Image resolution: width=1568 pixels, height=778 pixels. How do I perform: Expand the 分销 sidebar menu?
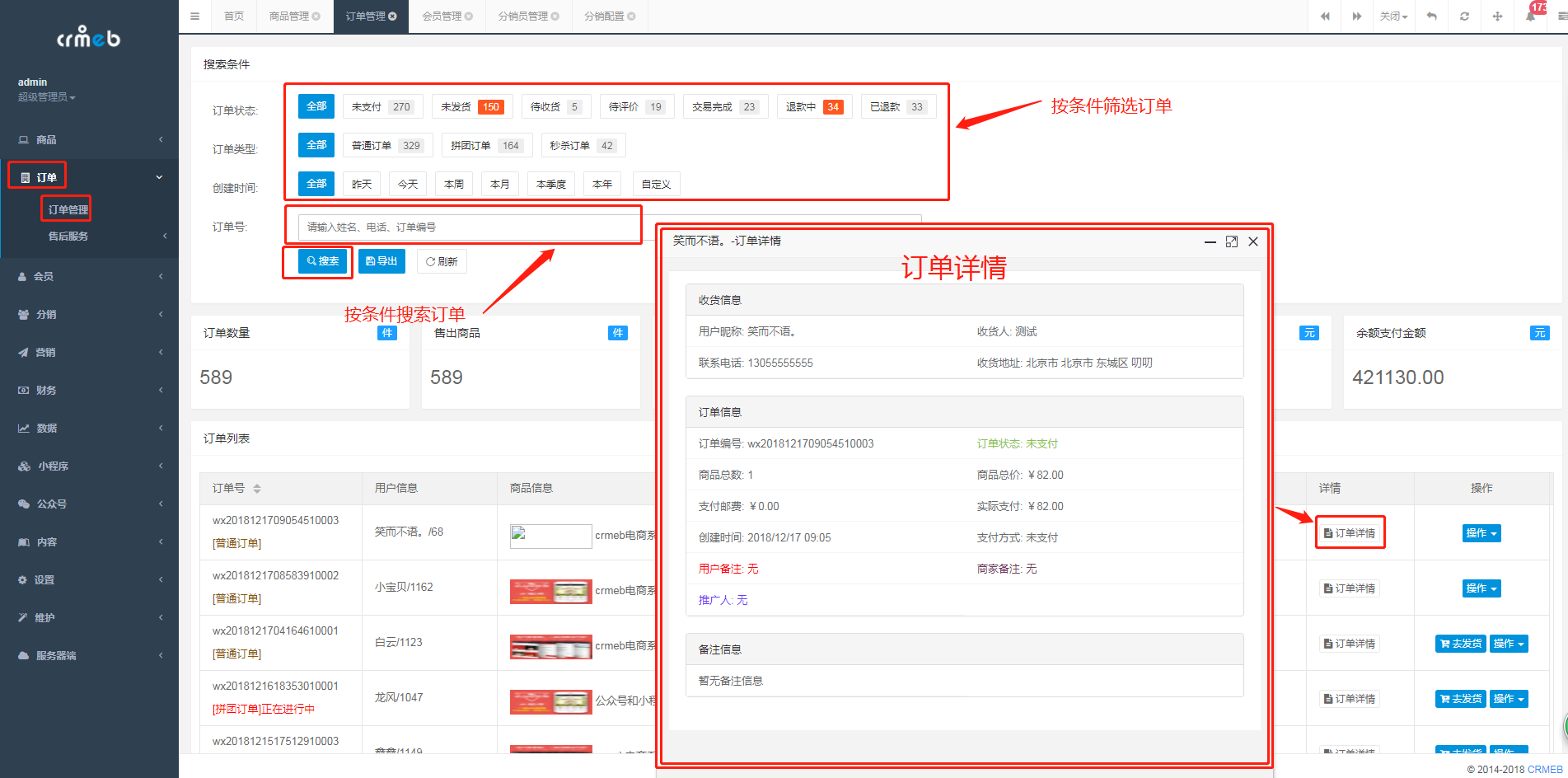[89, 315]
